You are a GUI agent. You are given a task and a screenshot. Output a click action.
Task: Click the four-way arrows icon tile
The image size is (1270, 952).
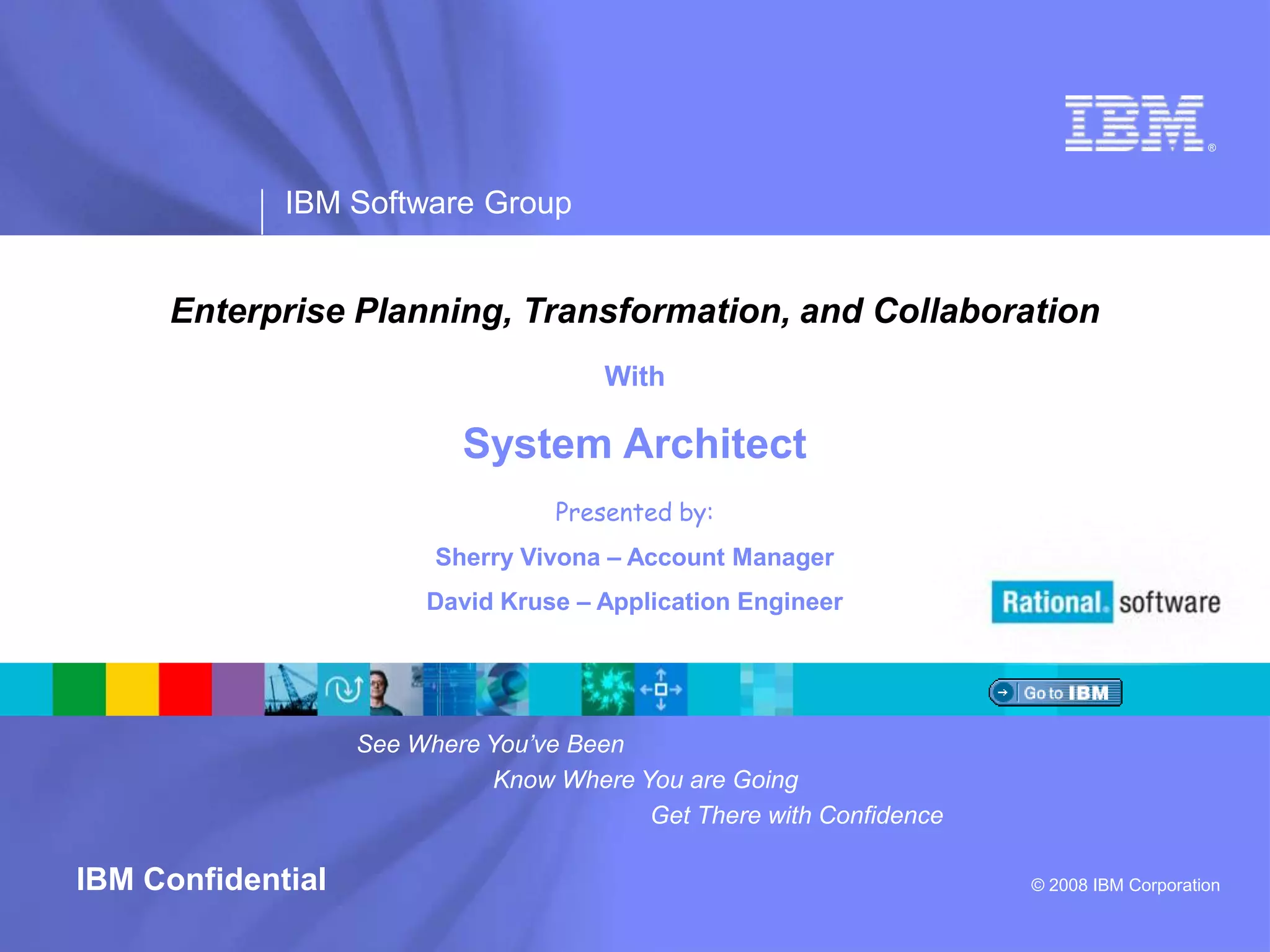660,689
